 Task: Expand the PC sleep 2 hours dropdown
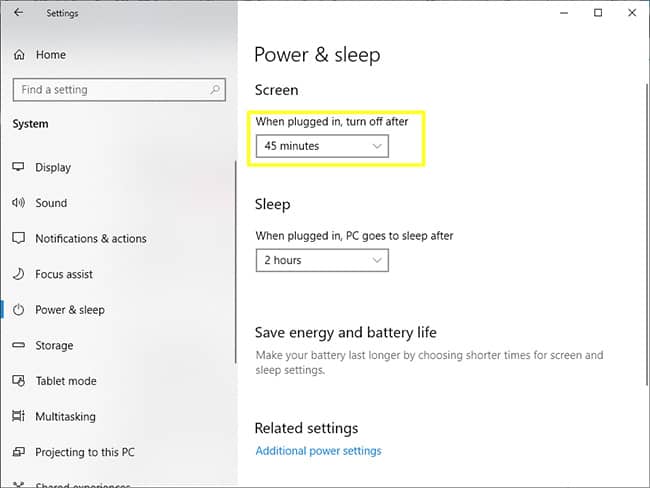[x=322, y=260]
